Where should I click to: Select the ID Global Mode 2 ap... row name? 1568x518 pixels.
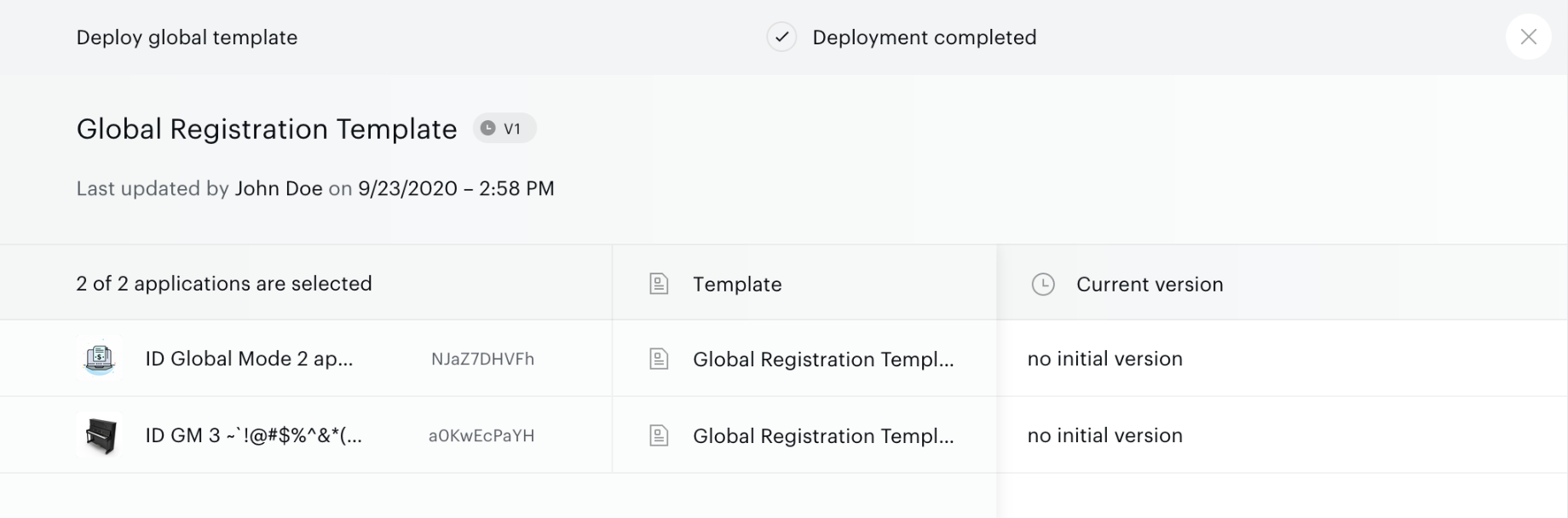click(x=249, y=359)
